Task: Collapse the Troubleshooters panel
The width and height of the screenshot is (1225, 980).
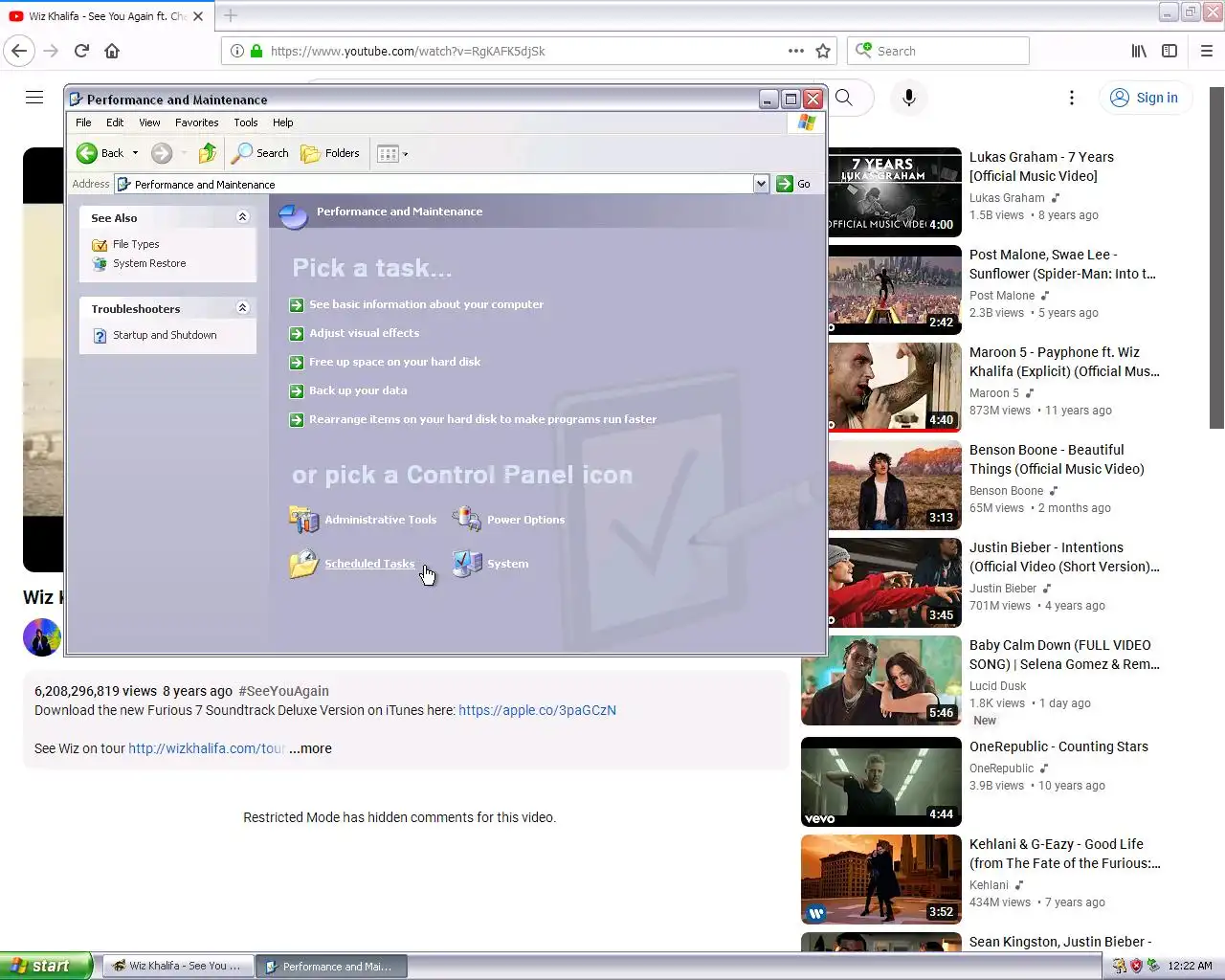Action: point(242,307)
